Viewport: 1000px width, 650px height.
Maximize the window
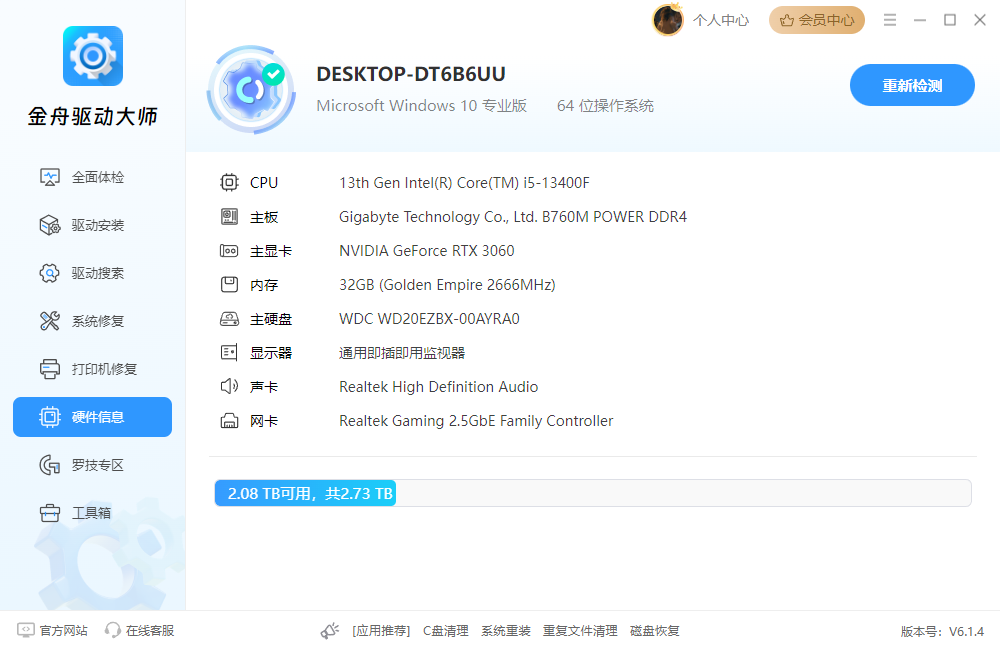(x=950, y=20)
